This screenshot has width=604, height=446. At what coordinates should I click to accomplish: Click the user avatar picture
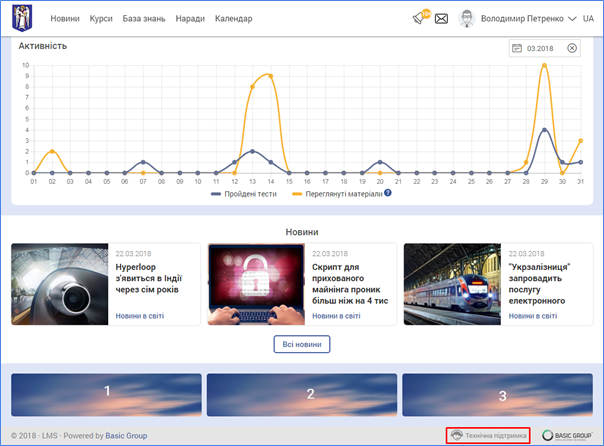tap(466, 18)
